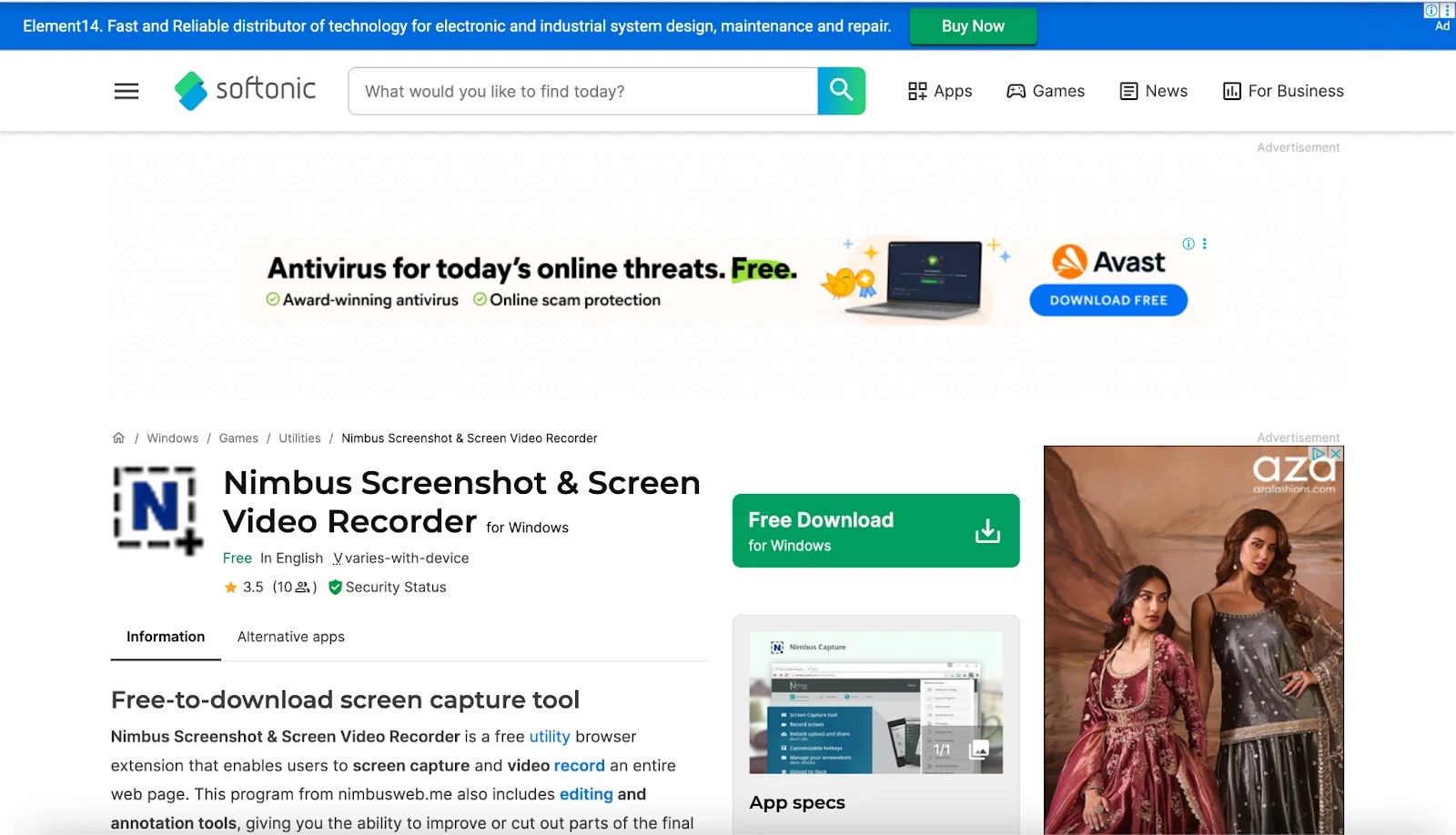Open Utilities breadcrumb link
The width and height of the screenshot is (1456, 835).
coord(299,438)
